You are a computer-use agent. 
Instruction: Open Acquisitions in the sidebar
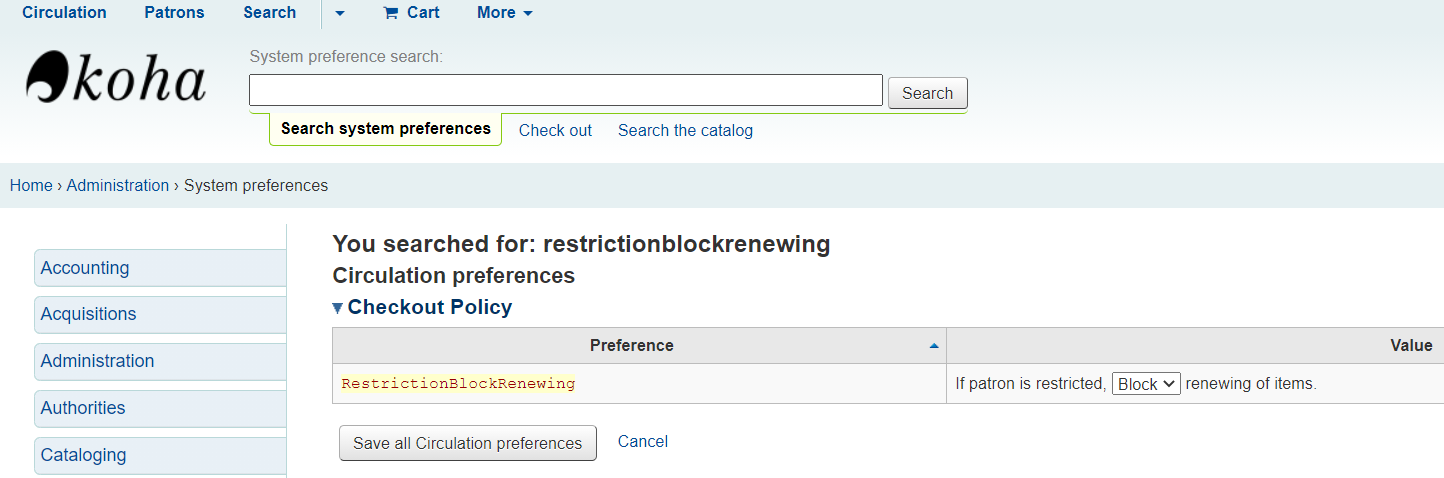160,314
